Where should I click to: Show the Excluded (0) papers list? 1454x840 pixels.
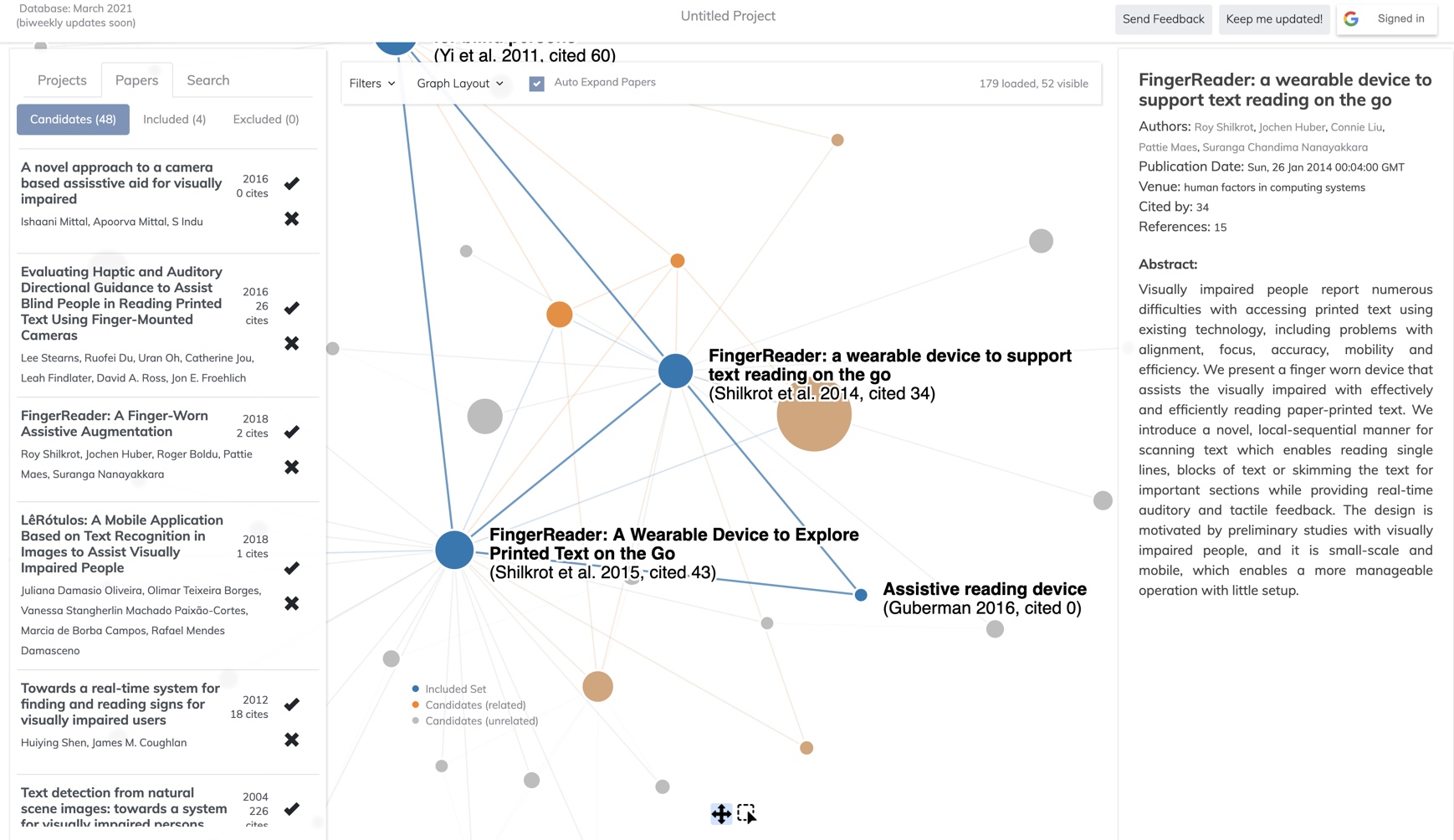point(265,119)
